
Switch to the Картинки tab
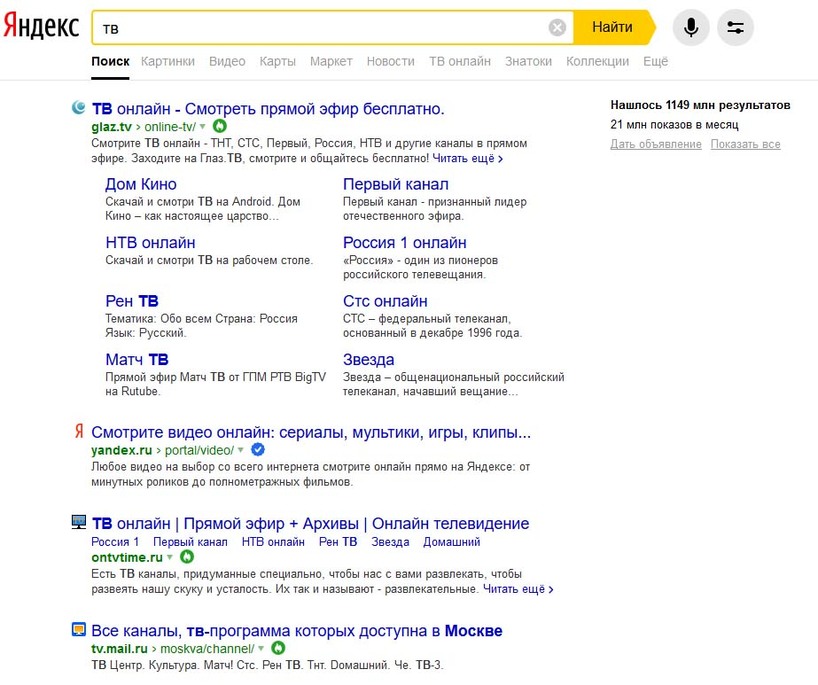click(167, 62)
